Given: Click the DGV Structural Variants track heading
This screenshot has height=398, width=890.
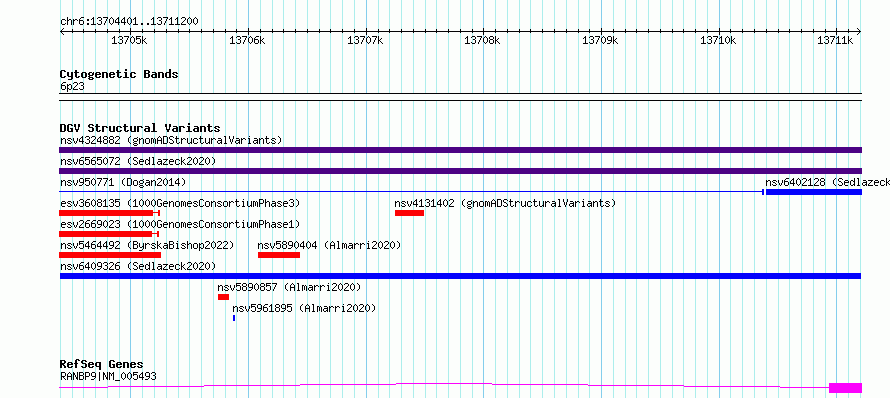Looking at the screenshot, I should [140, 128].
